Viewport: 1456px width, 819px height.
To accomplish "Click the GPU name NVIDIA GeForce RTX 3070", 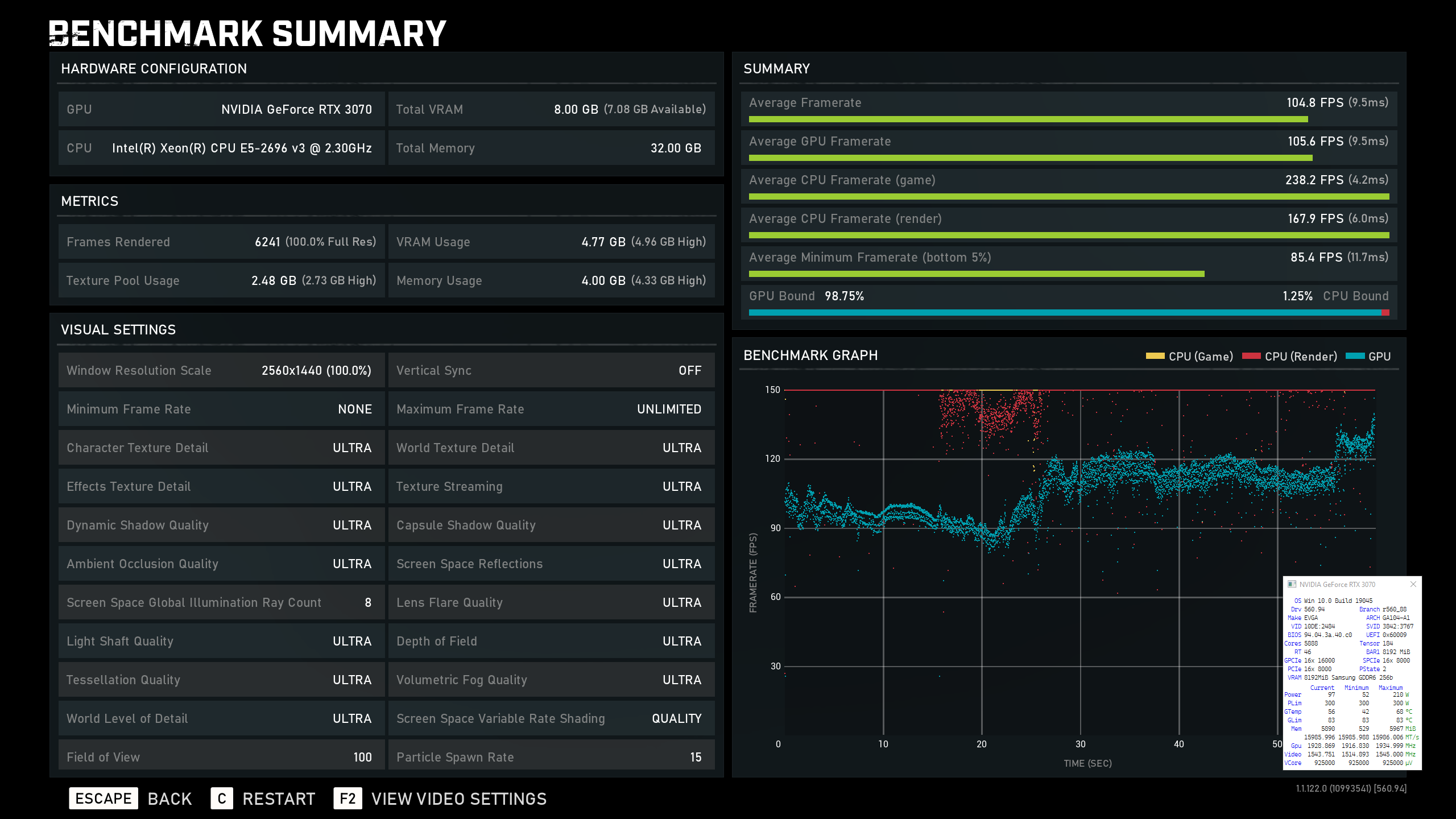I will point(296,109).
